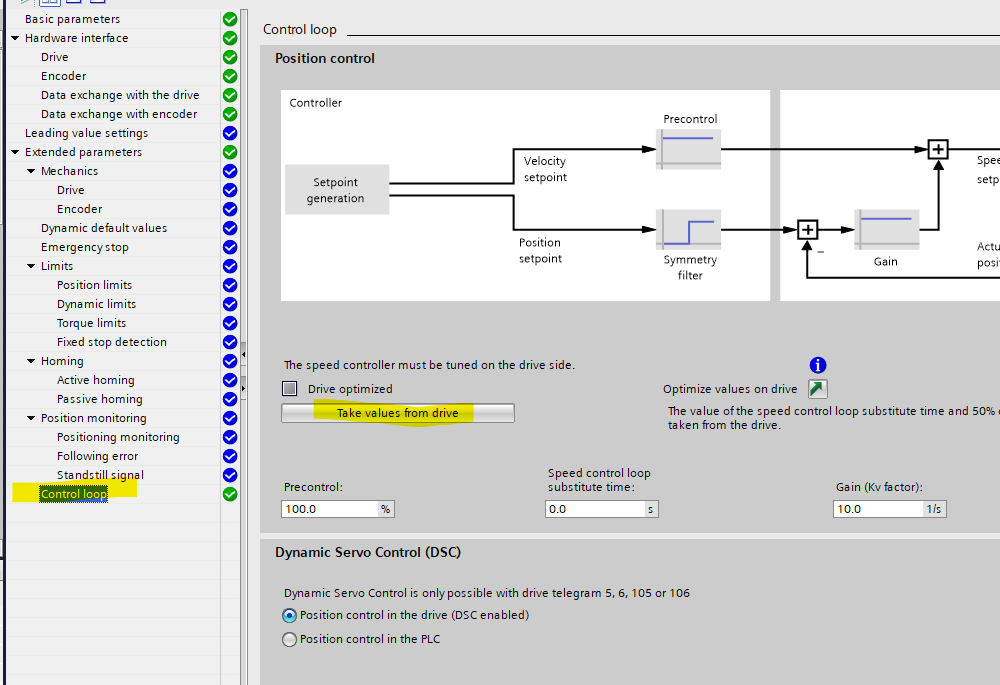1000x685 pixels.
Task: Collapse the Mechanics tree node
Action: coord(31,171)
